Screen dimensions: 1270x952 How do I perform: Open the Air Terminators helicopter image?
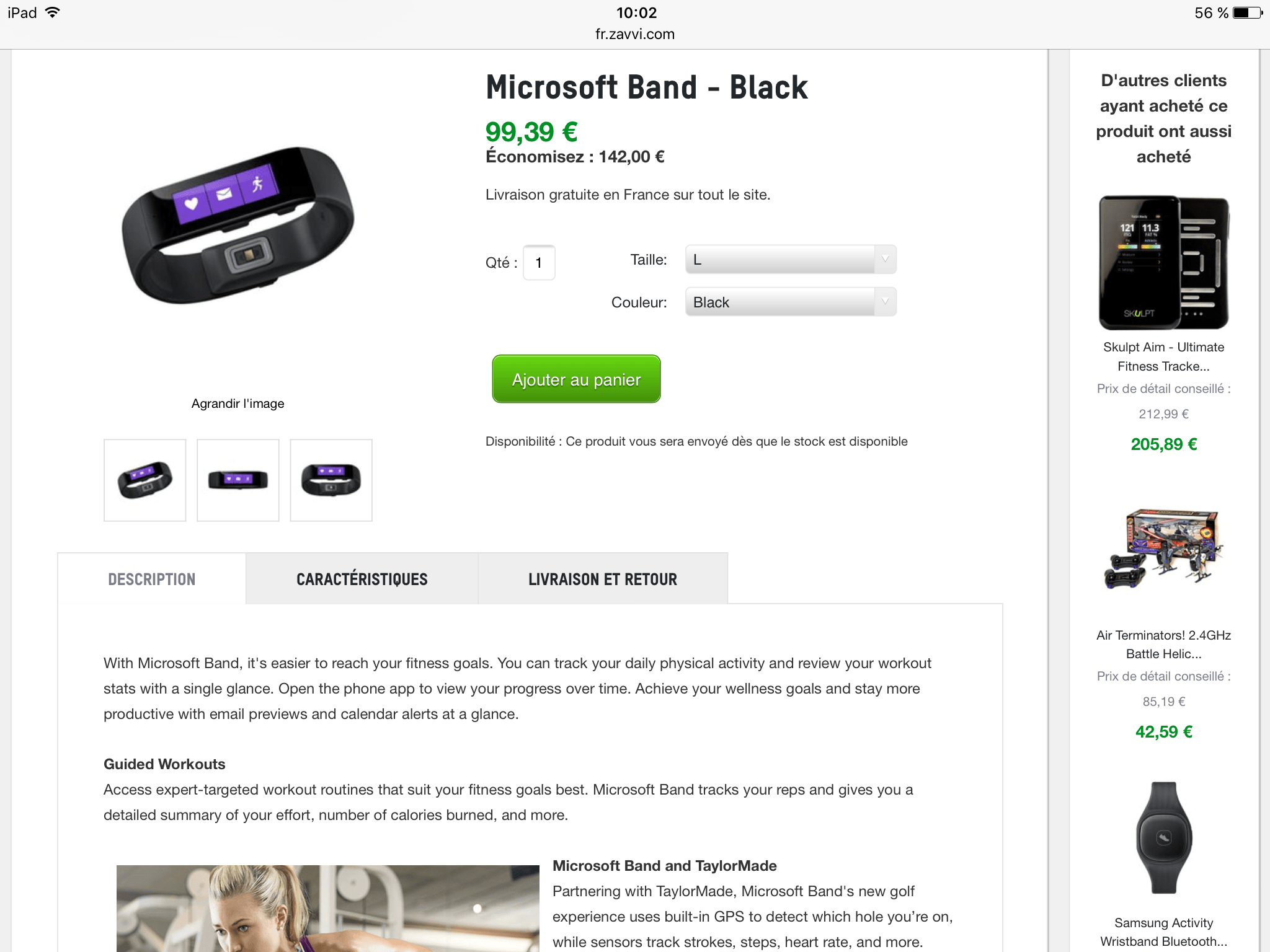click(1163, 549)
